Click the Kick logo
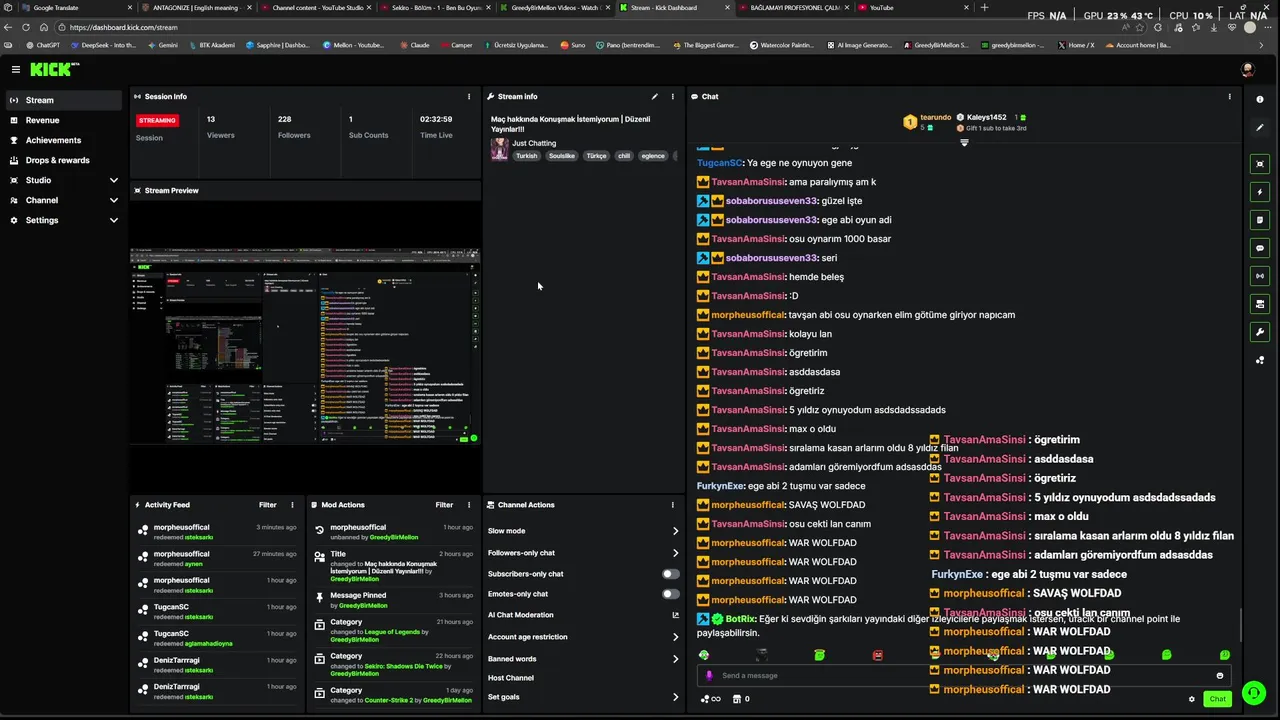1280x720 pixels. pos(54,69)
